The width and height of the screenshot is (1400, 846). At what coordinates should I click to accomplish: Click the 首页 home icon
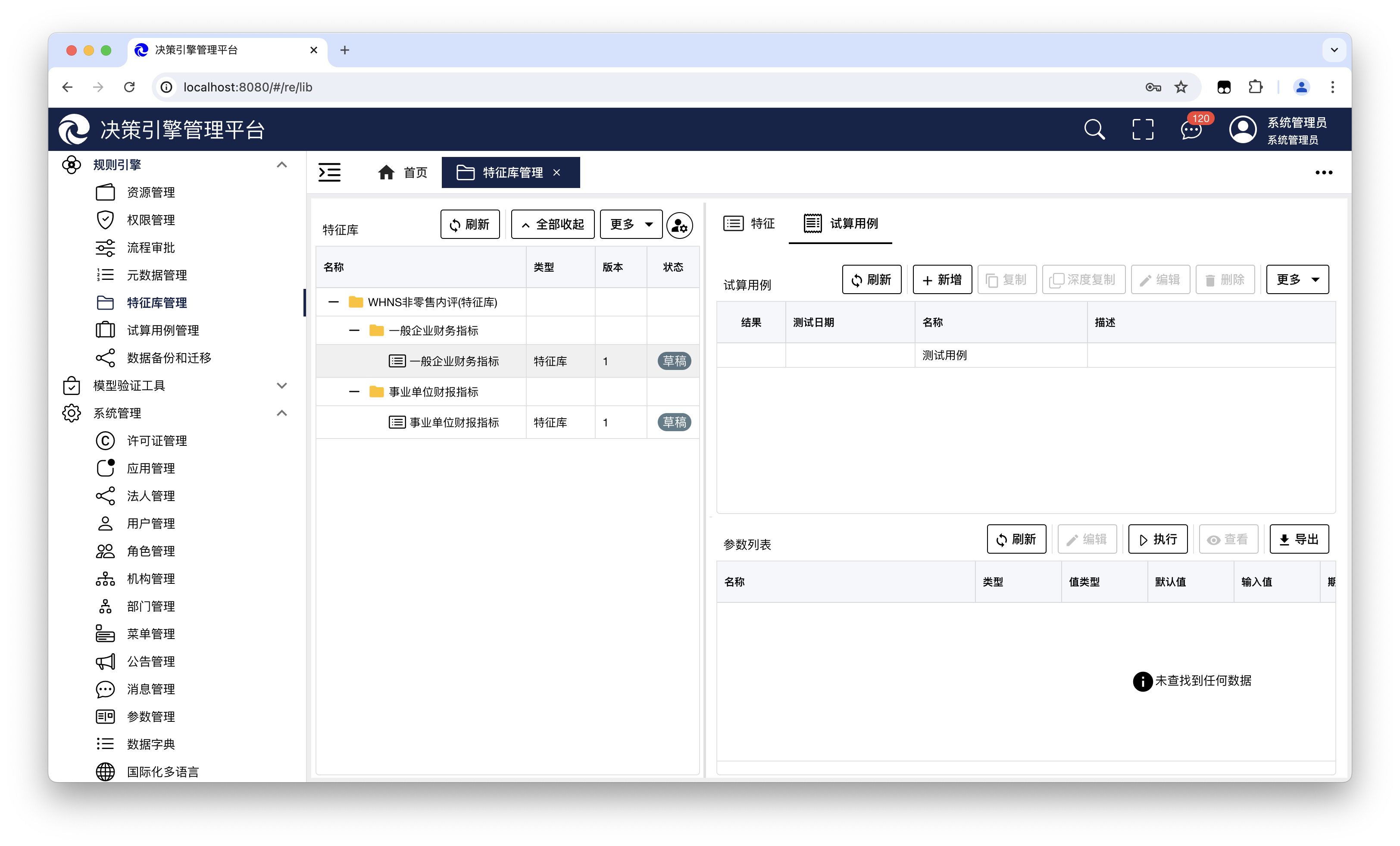click(x=386, y=172)
